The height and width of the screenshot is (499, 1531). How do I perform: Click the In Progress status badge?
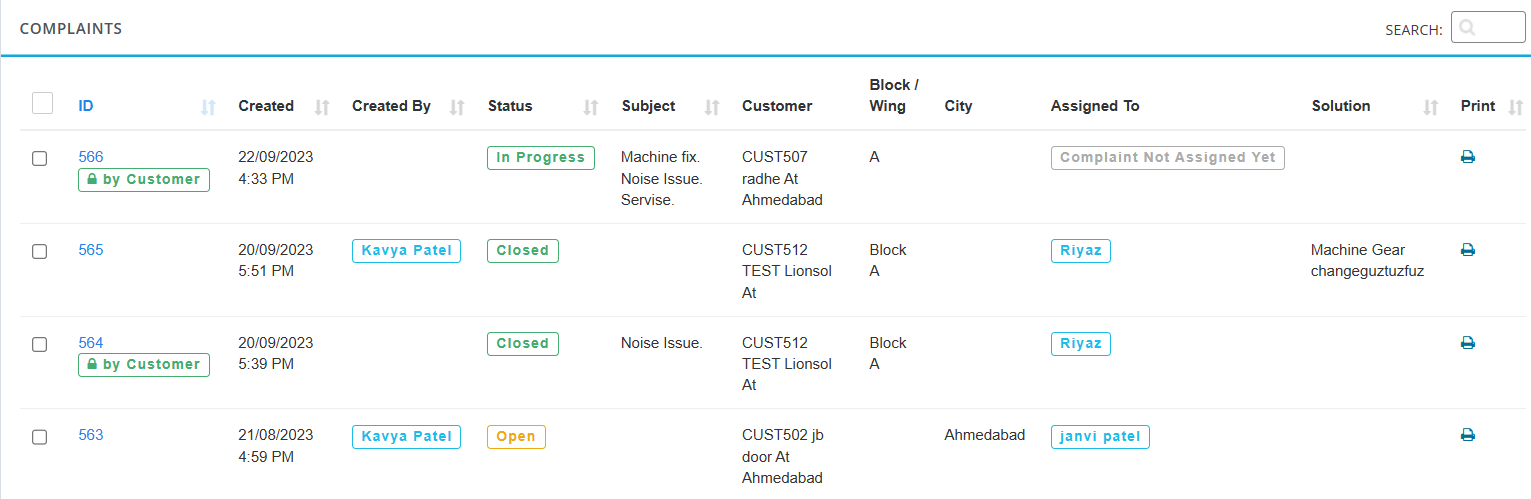(541, 158)
